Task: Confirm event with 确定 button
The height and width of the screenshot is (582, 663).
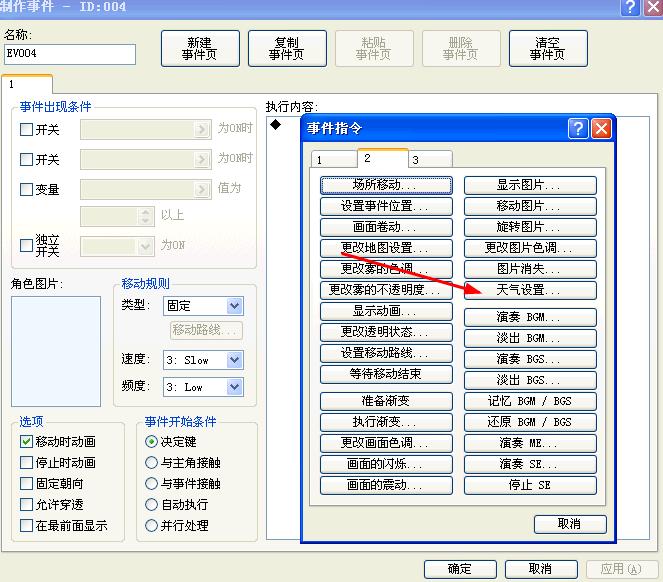Action: 460,569
